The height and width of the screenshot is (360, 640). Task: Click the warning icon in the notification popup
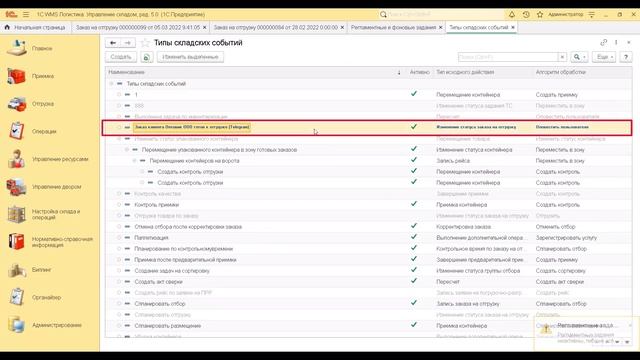point(546,329)
